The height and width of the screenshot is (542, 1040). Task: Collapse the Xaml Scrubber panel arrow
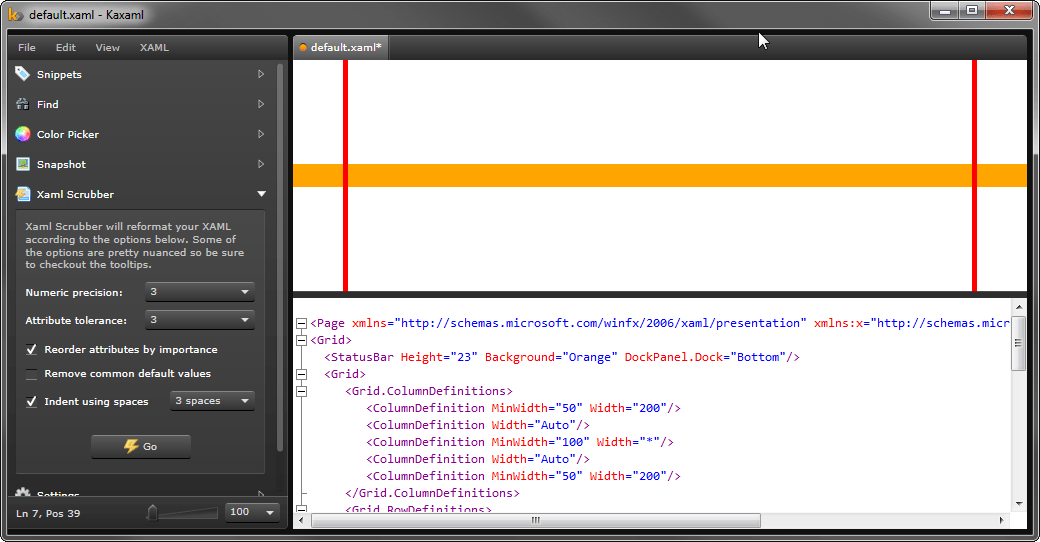(261, 194)
